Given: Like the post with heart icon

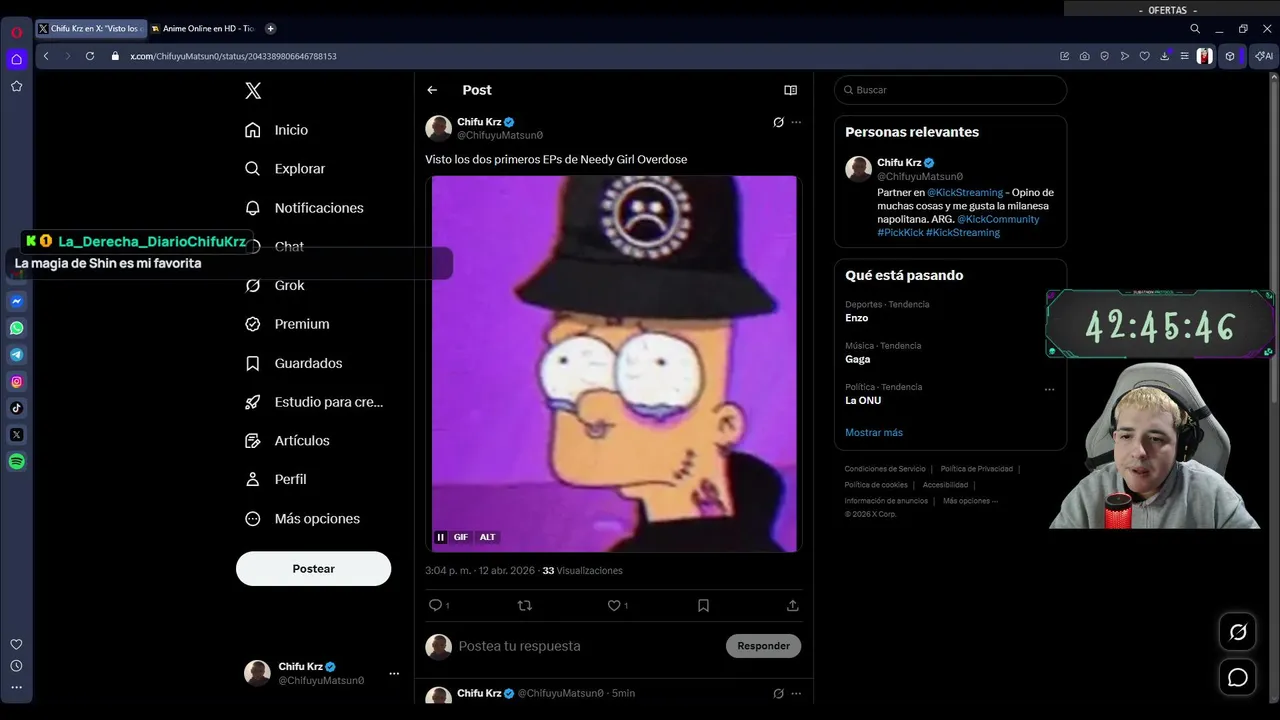Looking at the screenshot, I should (614, 605).
